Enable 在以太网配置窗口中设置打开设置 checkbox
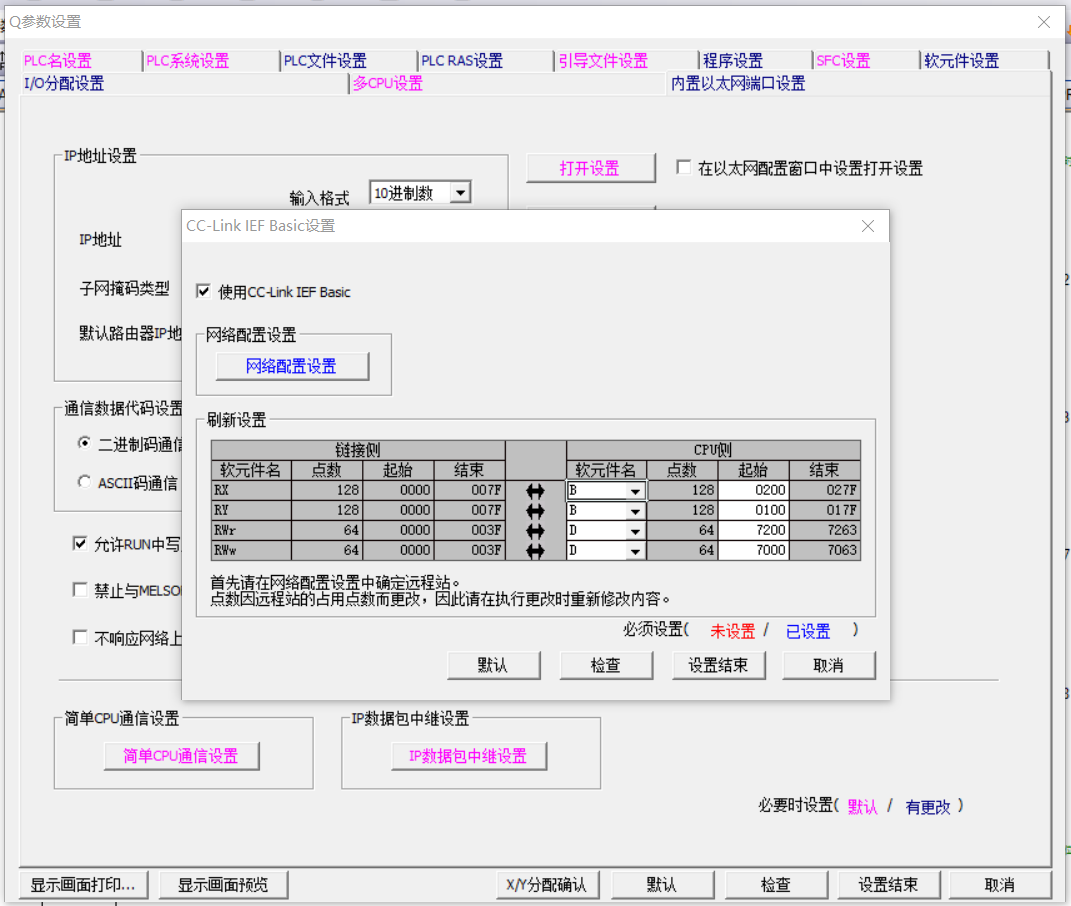1071x906 pixels. [x=684, y=168]
